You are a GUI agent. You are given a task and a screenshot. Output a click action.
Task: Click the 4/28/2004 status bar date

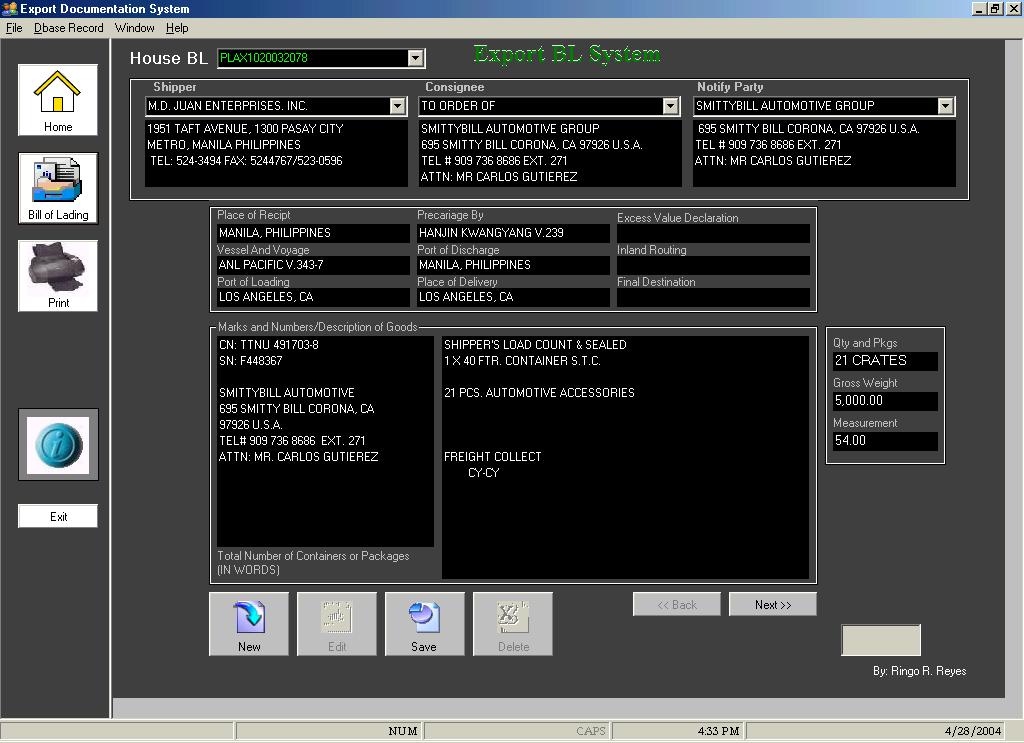click(x=973, y=731)
